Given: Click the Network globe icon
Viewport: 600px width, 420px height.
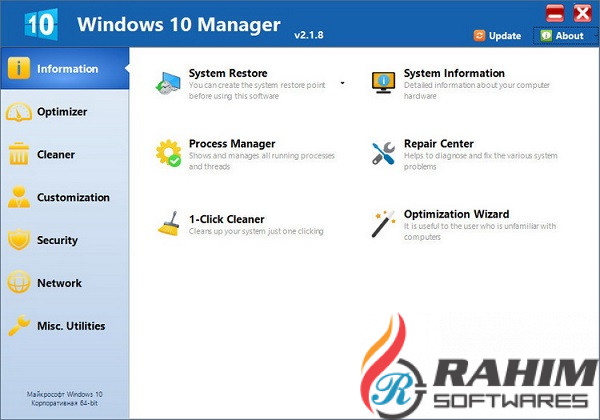Looking at the screenshot, I should click(x=18, y=282).
